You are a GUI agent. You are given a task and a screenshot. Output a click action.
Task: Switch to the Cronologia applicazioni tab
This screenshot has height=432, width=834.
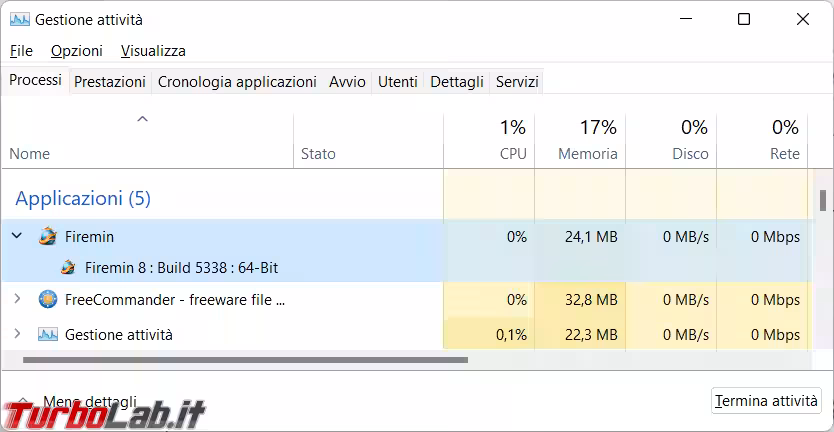pyautogui.click(x=237, y=82)
